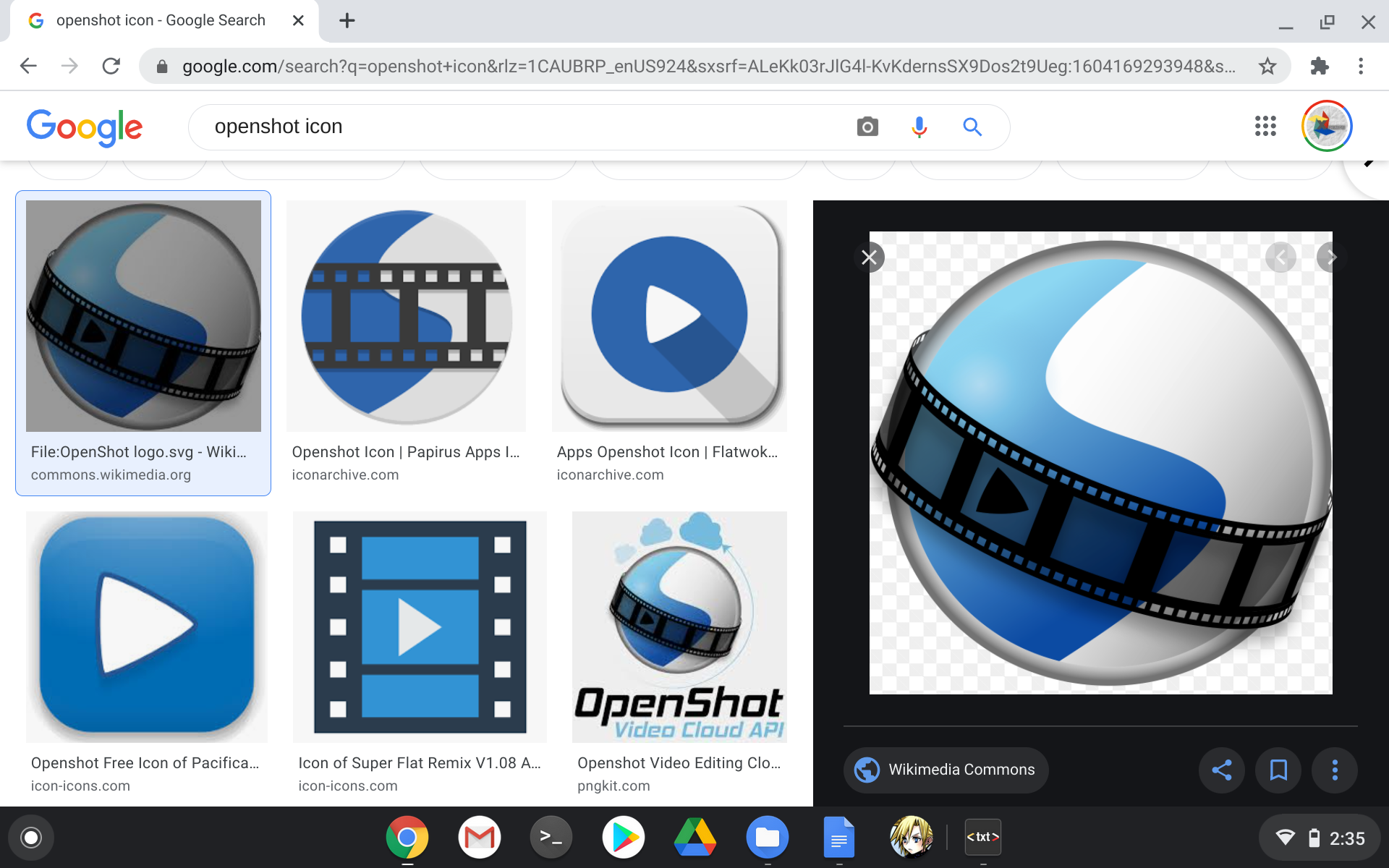Open the txt editor app in shelf
Viewport: 1389px width, 868px height.
point(983,838)
